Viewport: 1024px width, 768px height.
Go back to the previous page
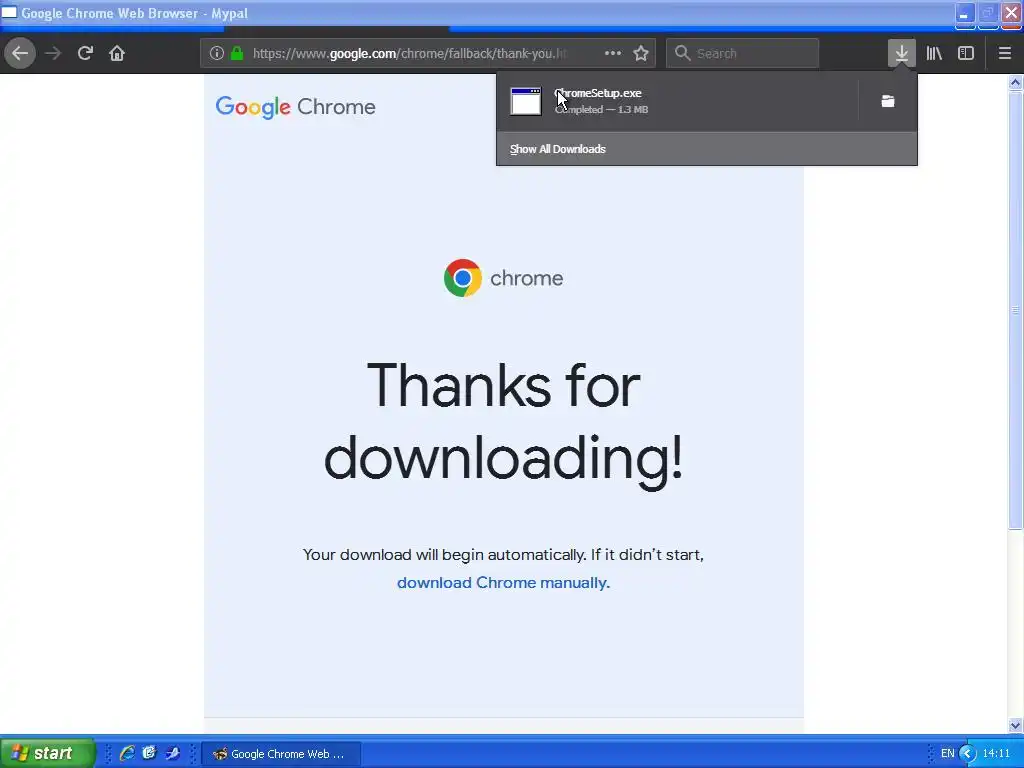click(x=20, y=53)
